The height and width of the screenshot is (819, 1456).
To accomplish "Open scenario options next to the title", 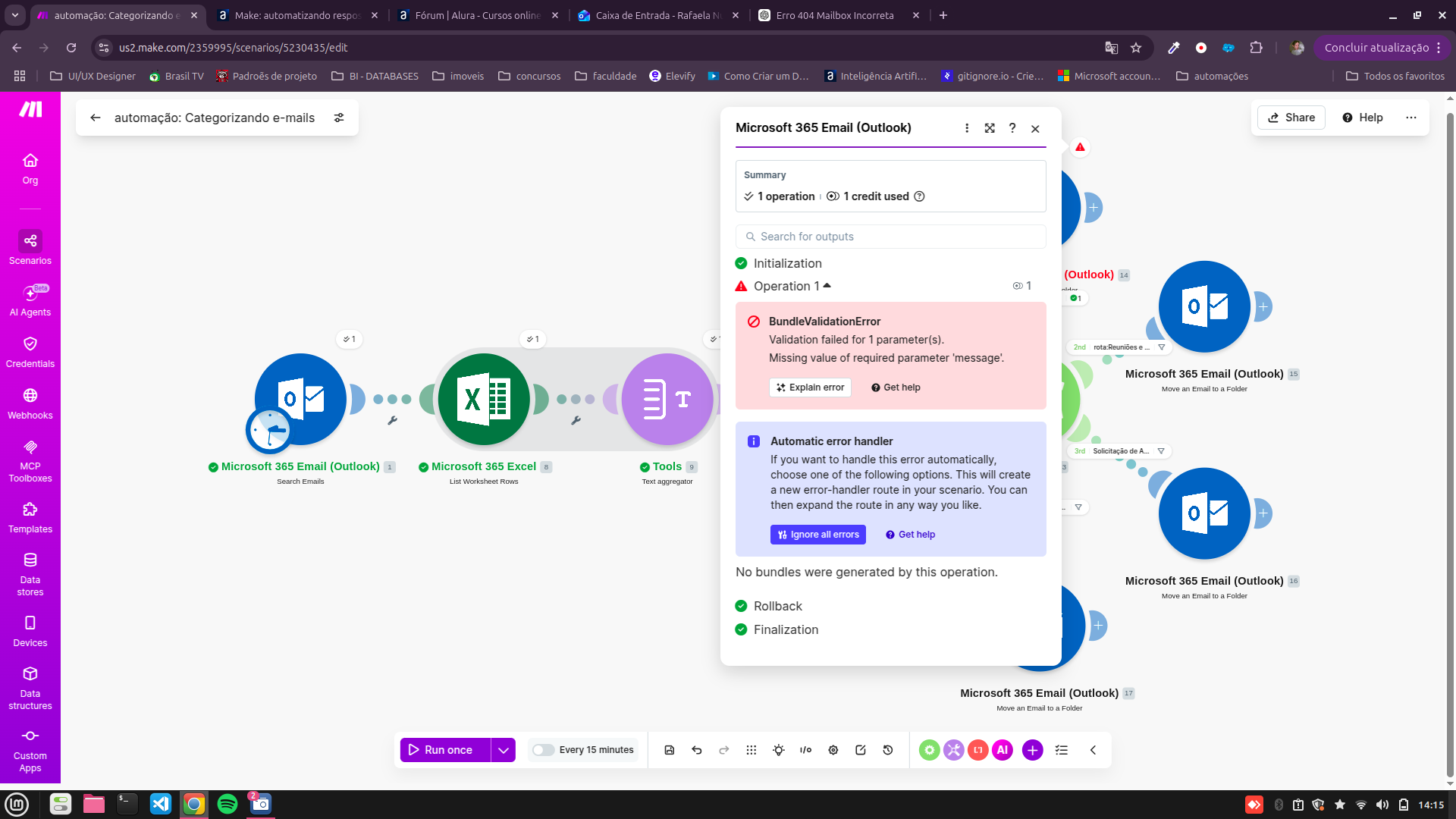I will click(339, 118).
